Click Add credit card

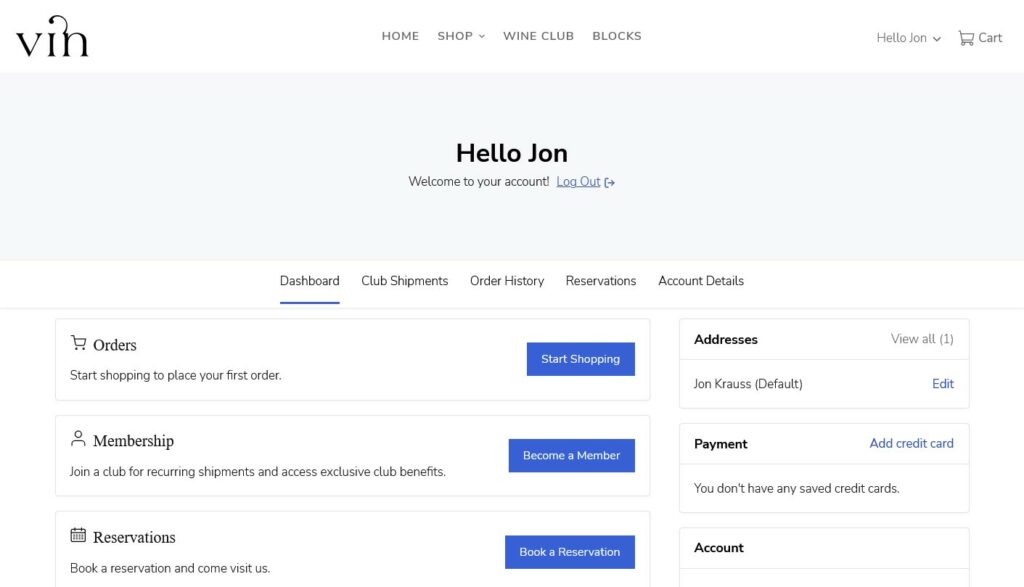point(911,443)
